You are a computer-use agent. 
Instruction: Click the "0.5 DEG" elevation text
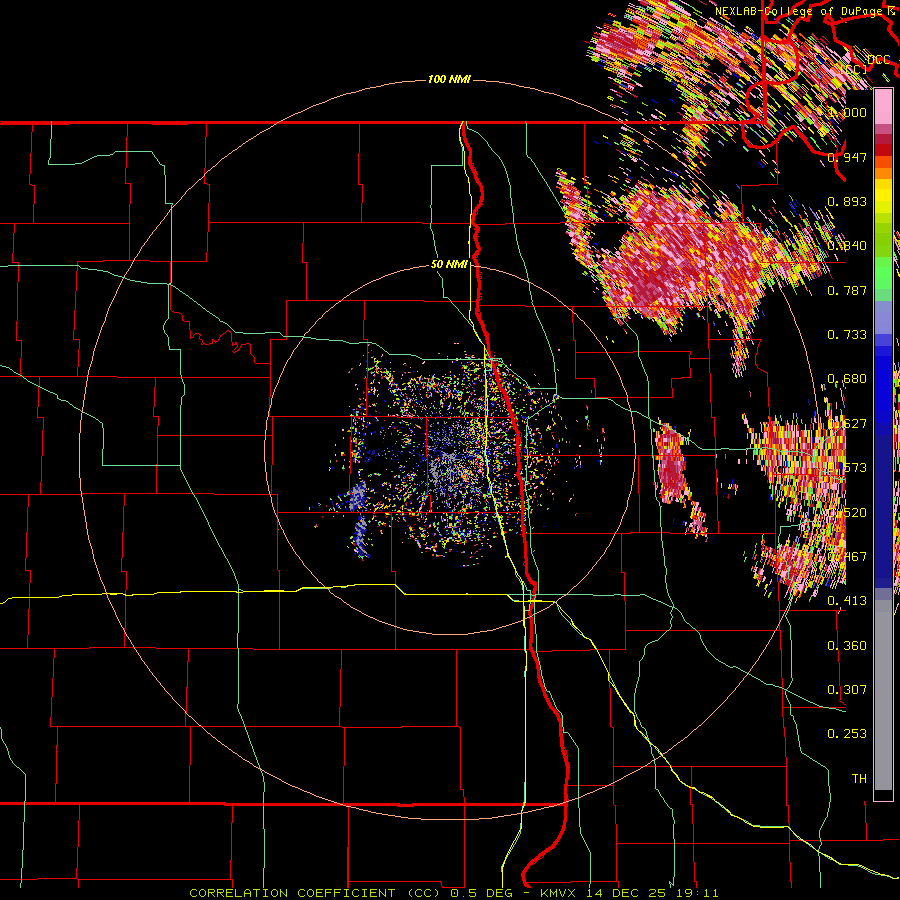[x=481, y=893]
